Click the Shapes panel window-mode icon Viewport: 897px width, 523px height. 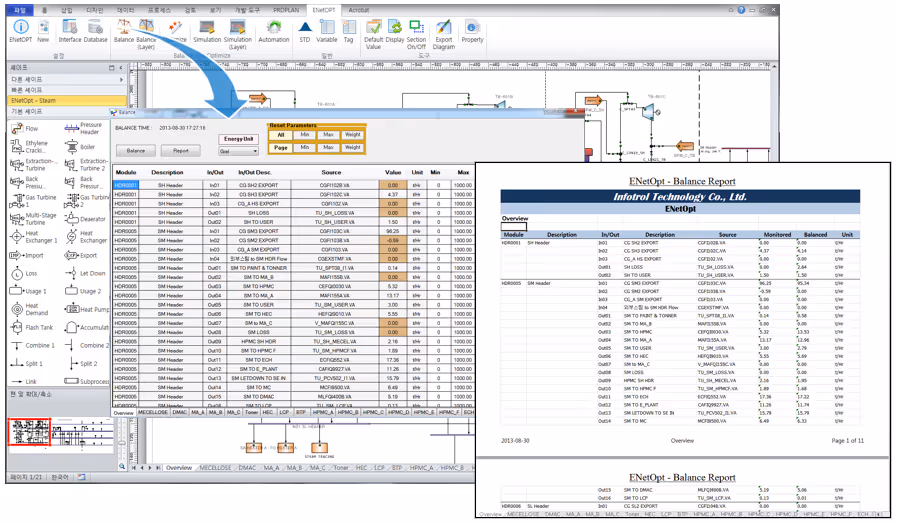[x=112, y=68]
